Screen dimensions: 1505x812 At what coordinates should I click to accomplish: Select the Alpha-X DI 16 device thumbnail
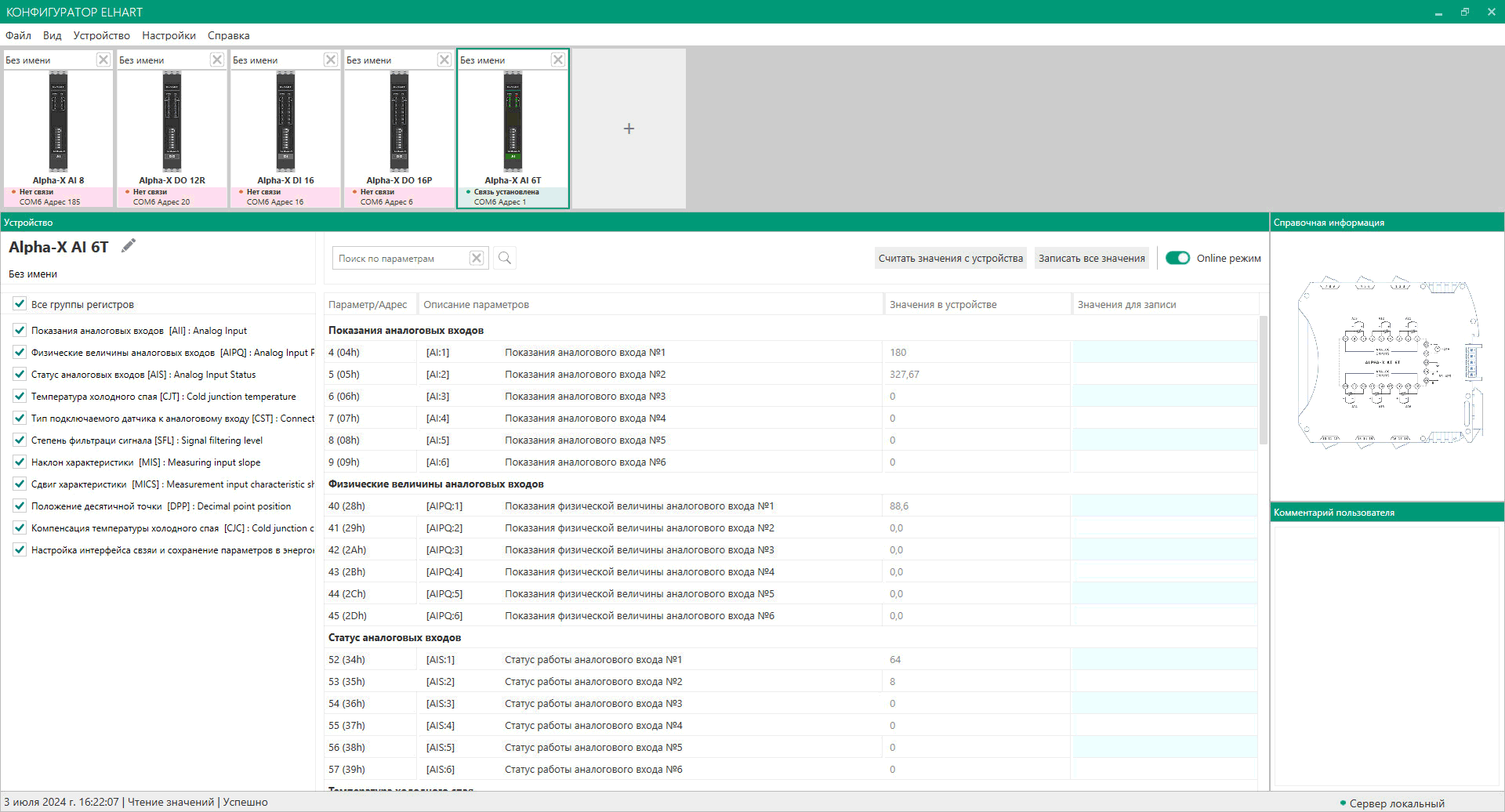(285, 121)
